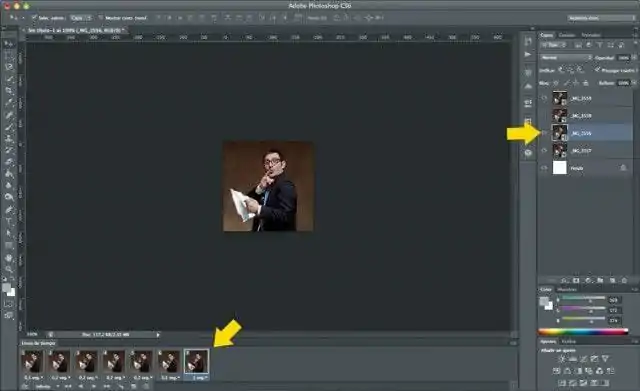The image size is (640, 391).
Task: Open the Normal blend mode dropdown
Action: [x=565, y=58]
